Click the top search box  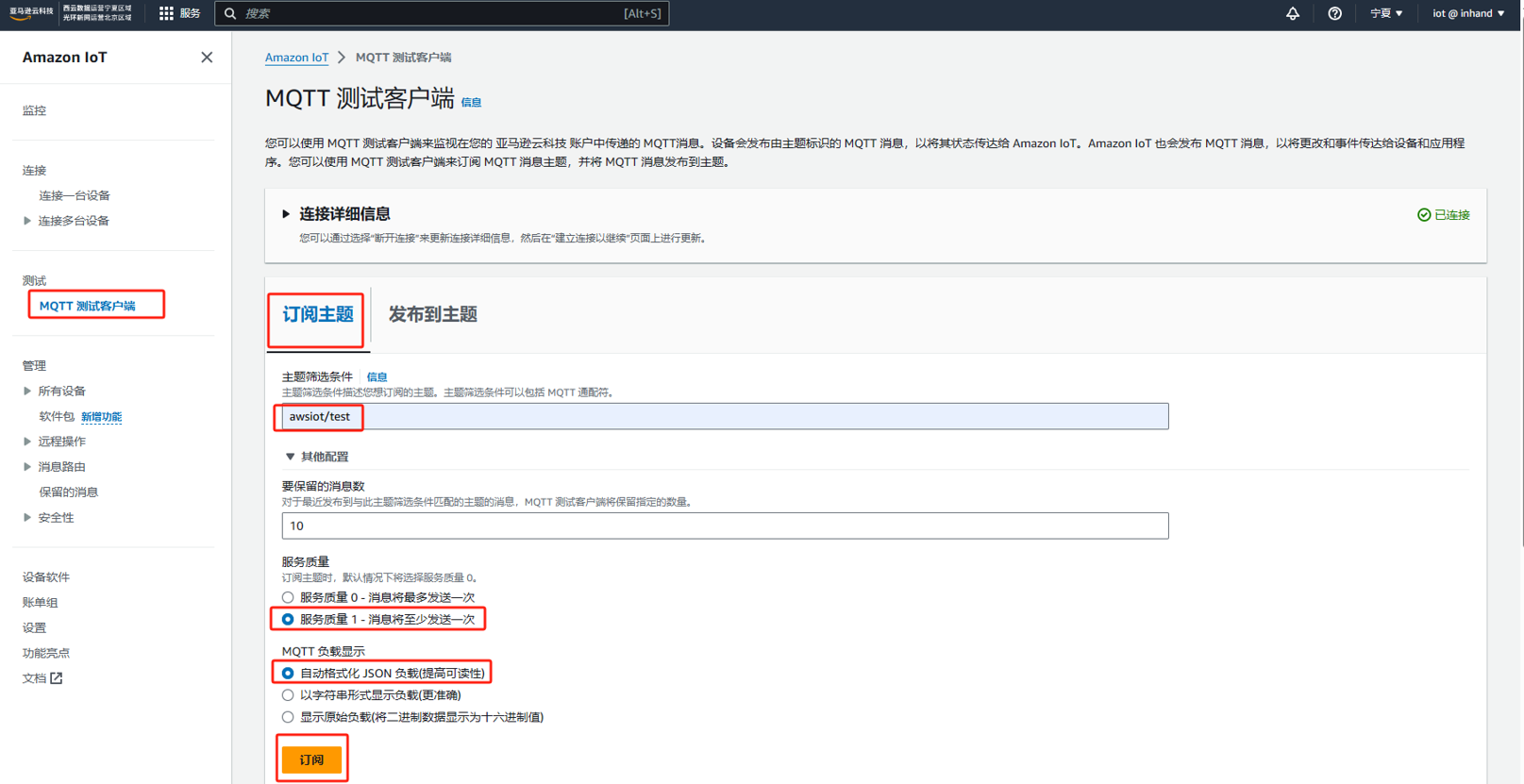click(442, 13)
